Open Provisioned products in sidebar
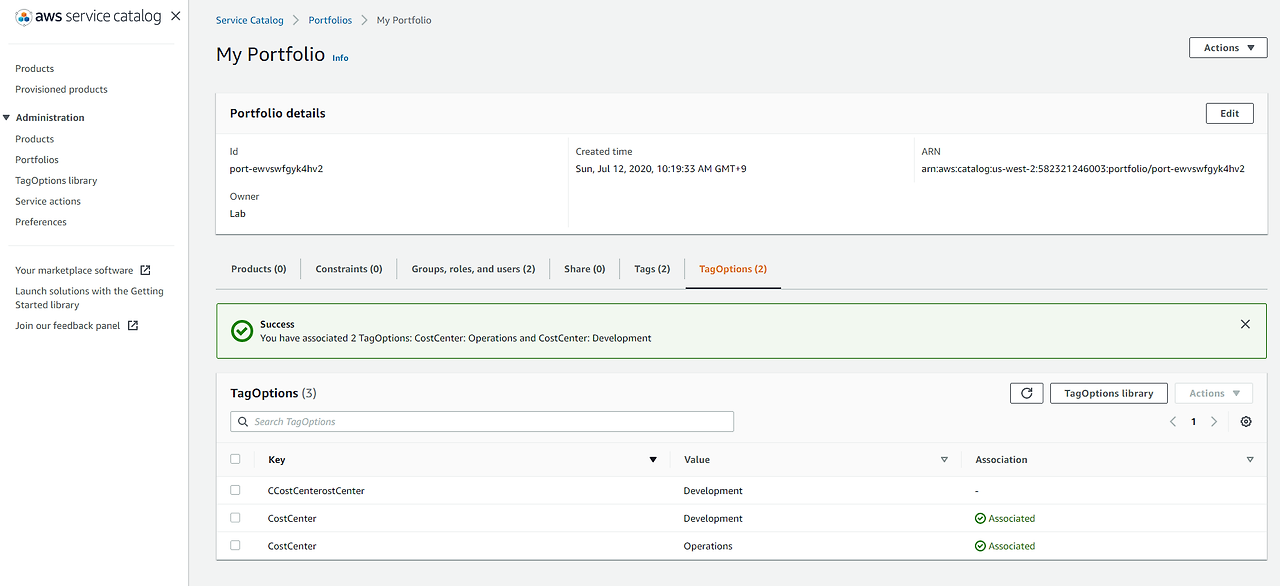 click(x=61, y=89)
